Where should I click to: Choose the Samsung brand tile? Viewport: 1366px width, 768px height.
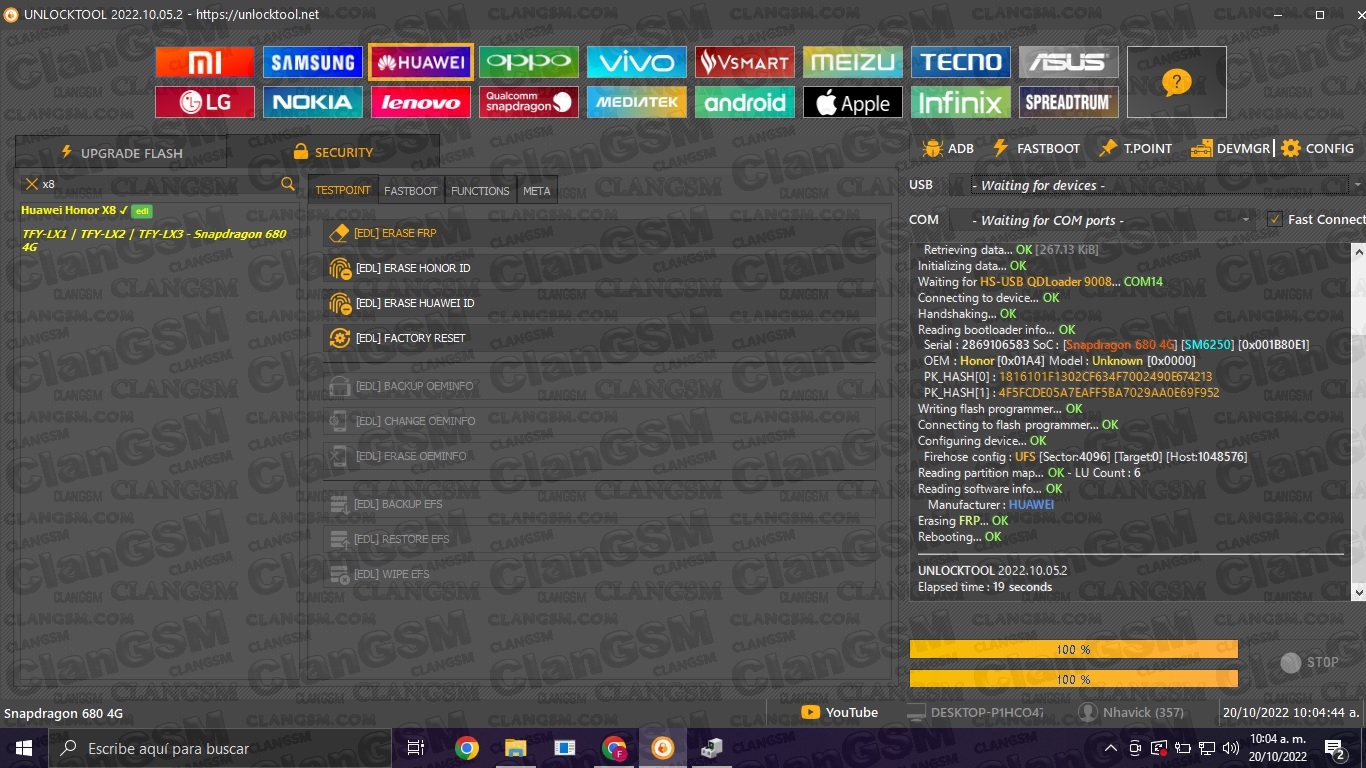[x=313, y=62]
